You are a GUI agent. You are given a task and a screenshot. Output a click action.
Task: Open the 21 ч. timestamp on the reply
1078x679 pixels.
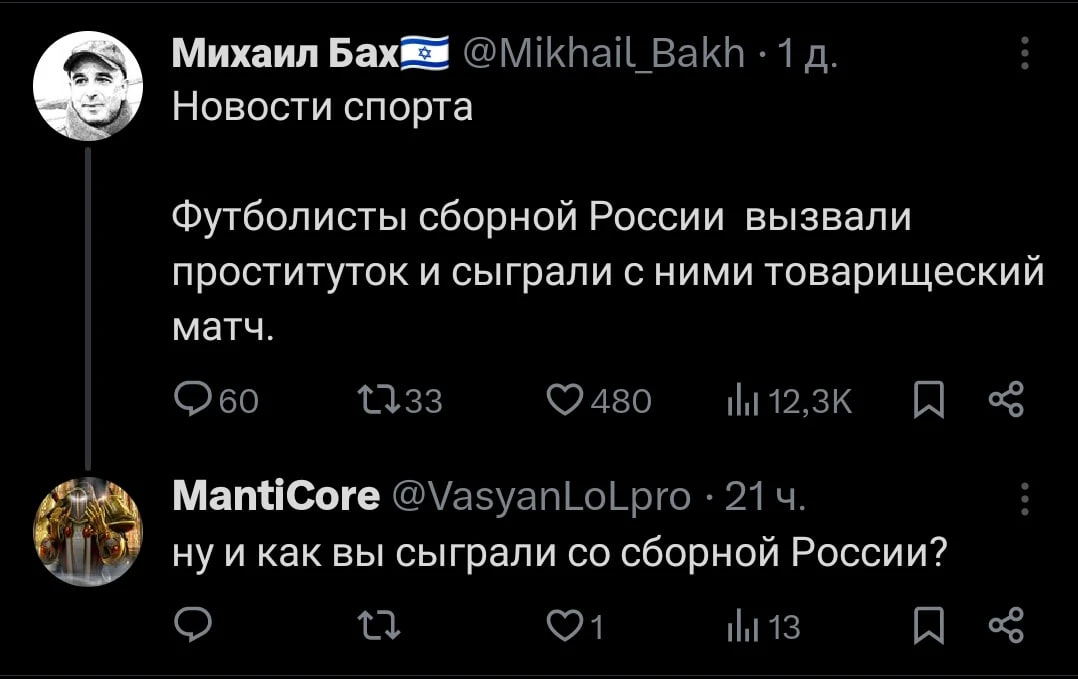pyautogui.click(x=764, y=496)
